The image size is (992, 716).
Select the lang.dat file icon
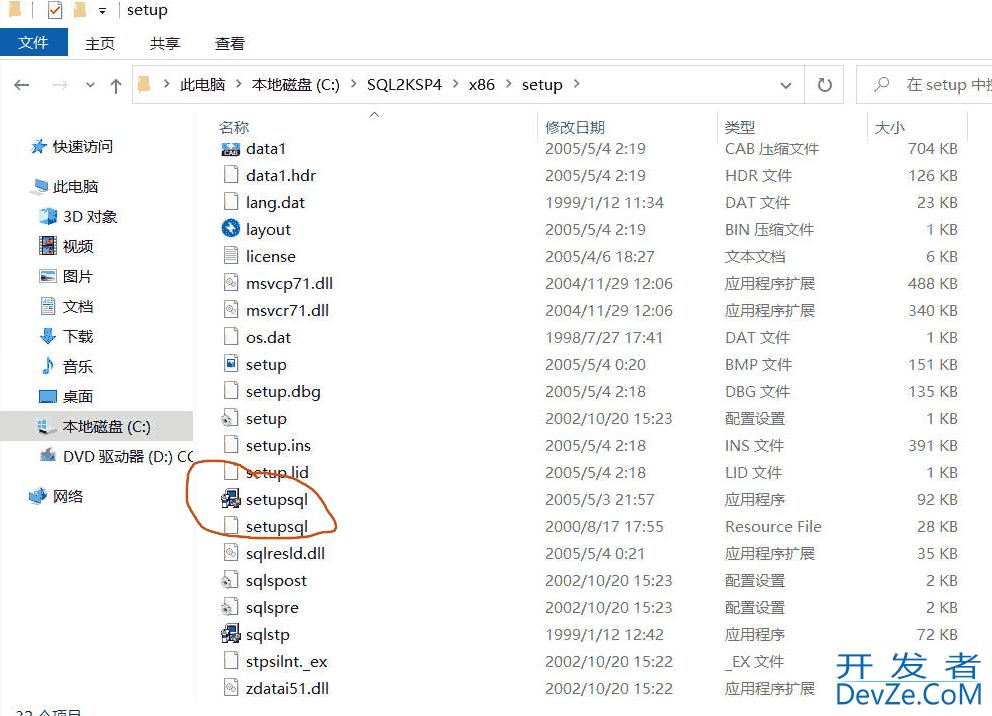(231, 202)
